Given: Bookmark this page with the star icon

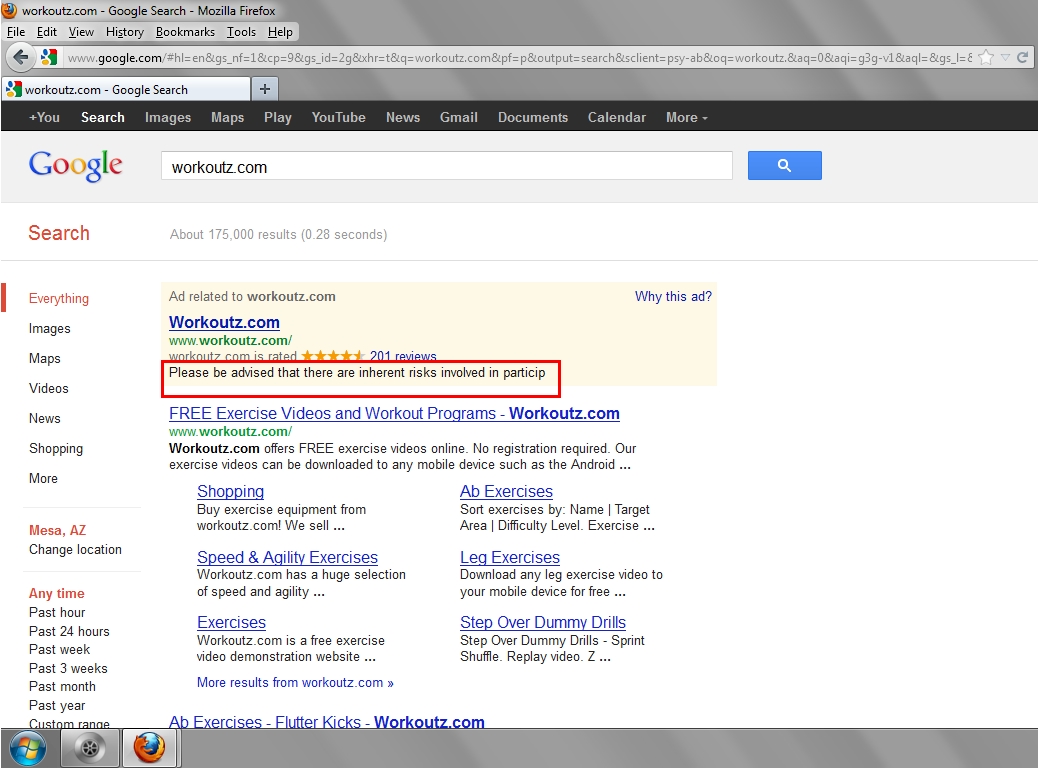Looking at the screenshot, I should 986,58.
